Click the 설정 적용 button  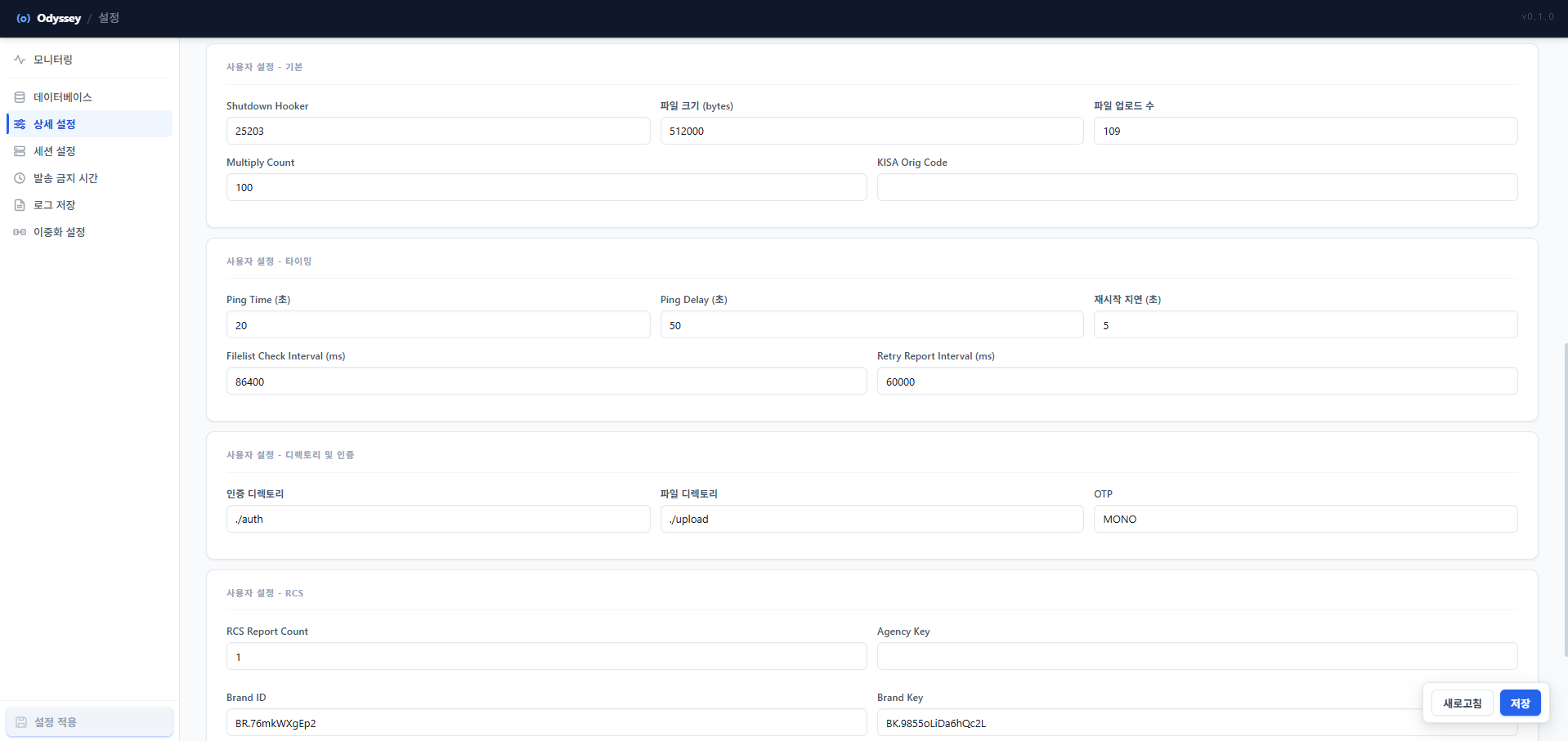click(90, 722)
